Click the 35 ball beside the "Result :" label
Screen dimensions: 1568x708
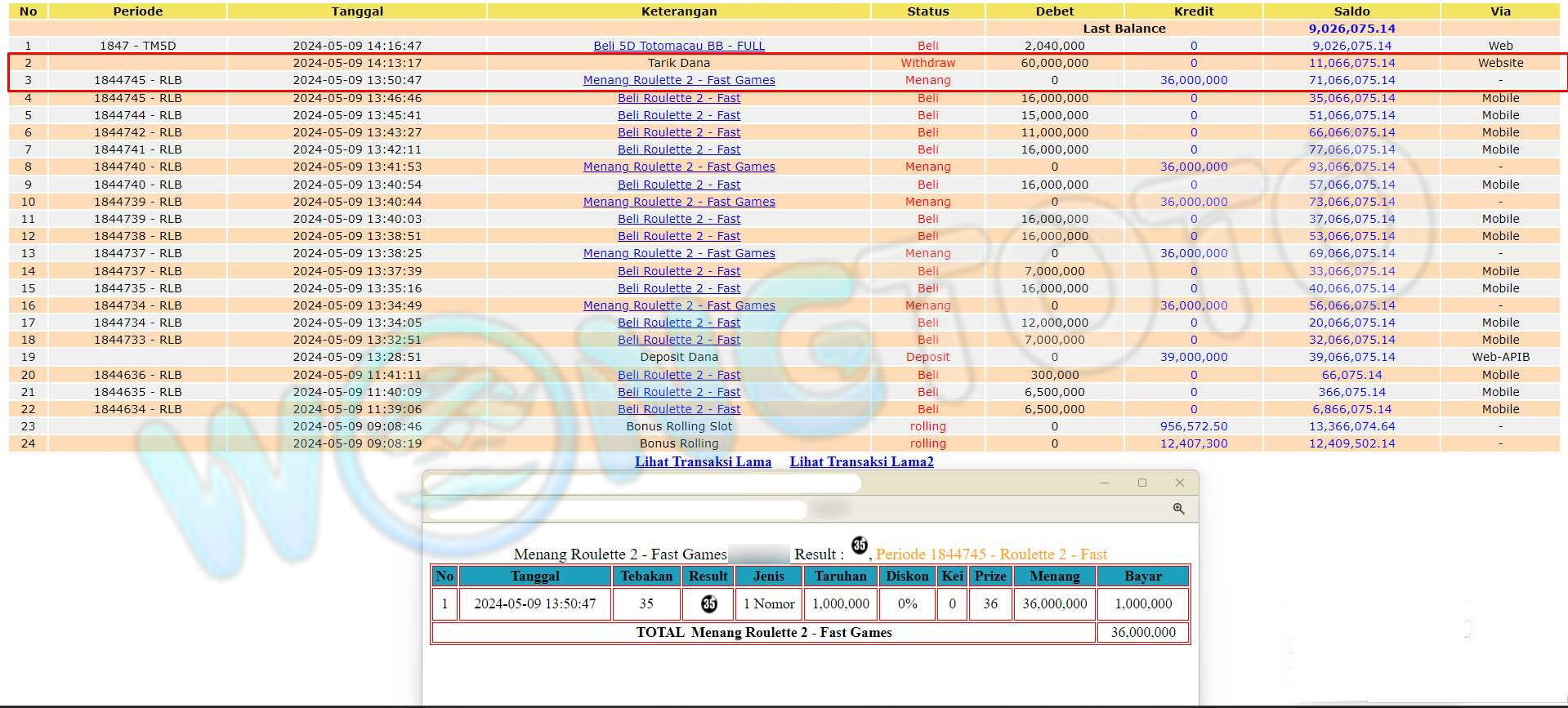point(859,545)
